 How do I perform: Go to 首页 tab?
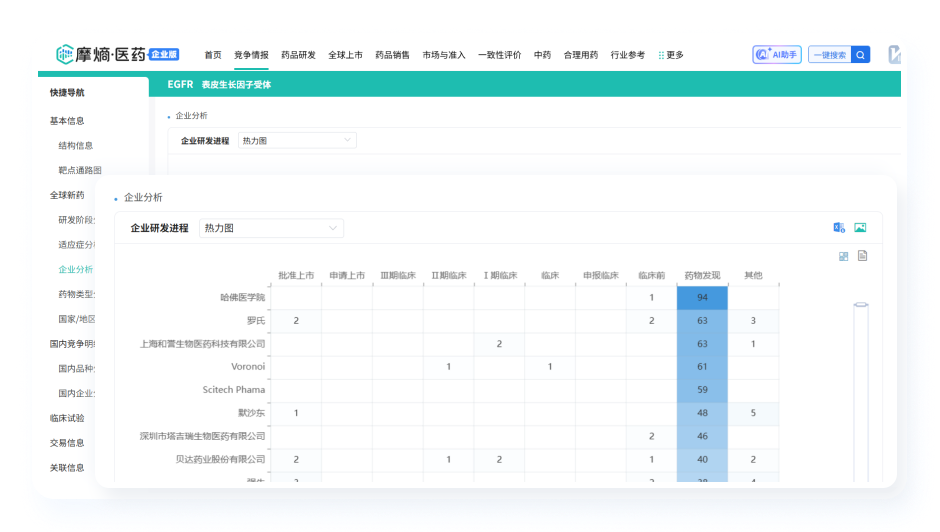coord(213,55)
